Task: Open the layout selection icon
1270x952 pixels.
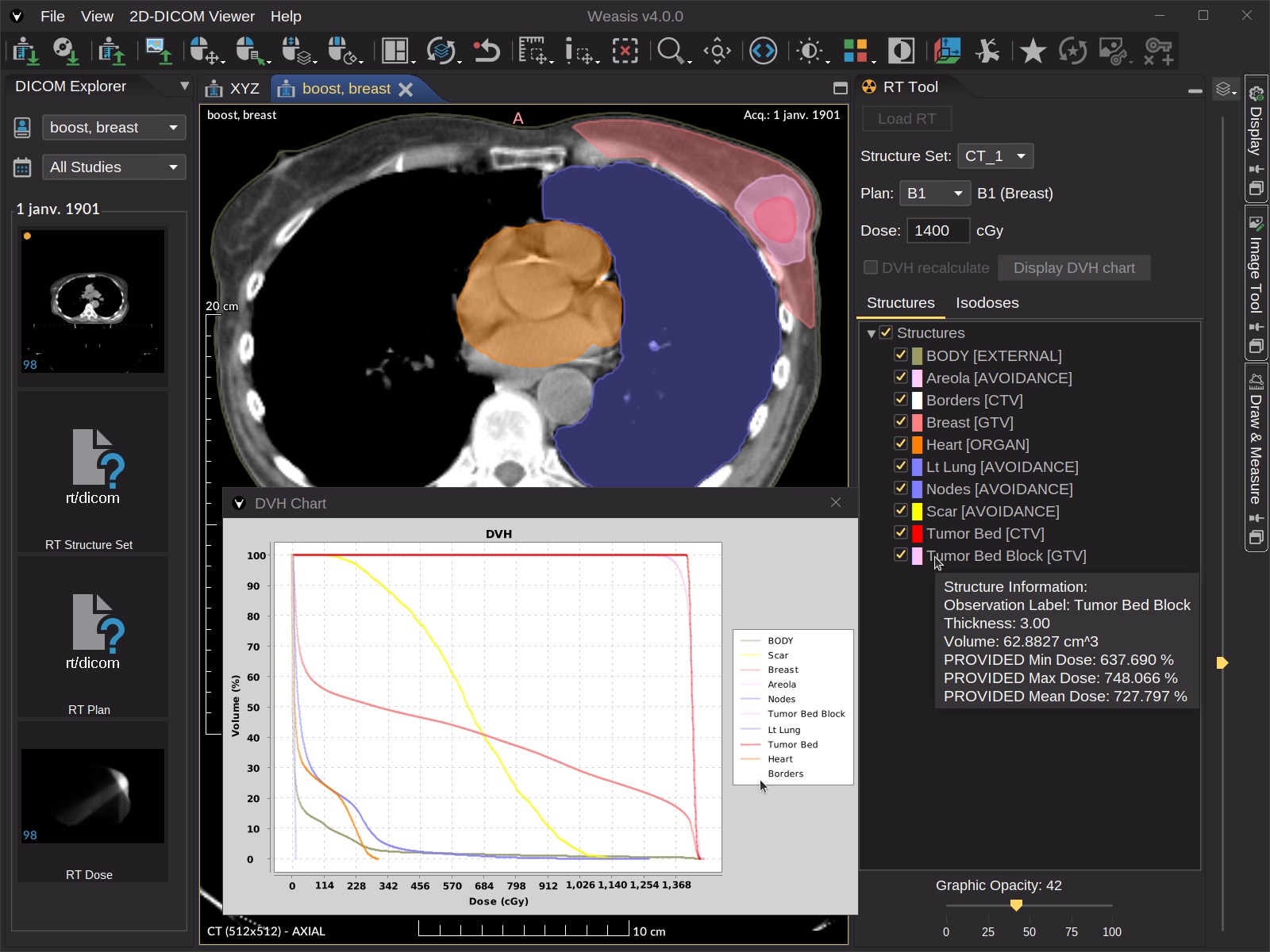Action: click(394, 51)
